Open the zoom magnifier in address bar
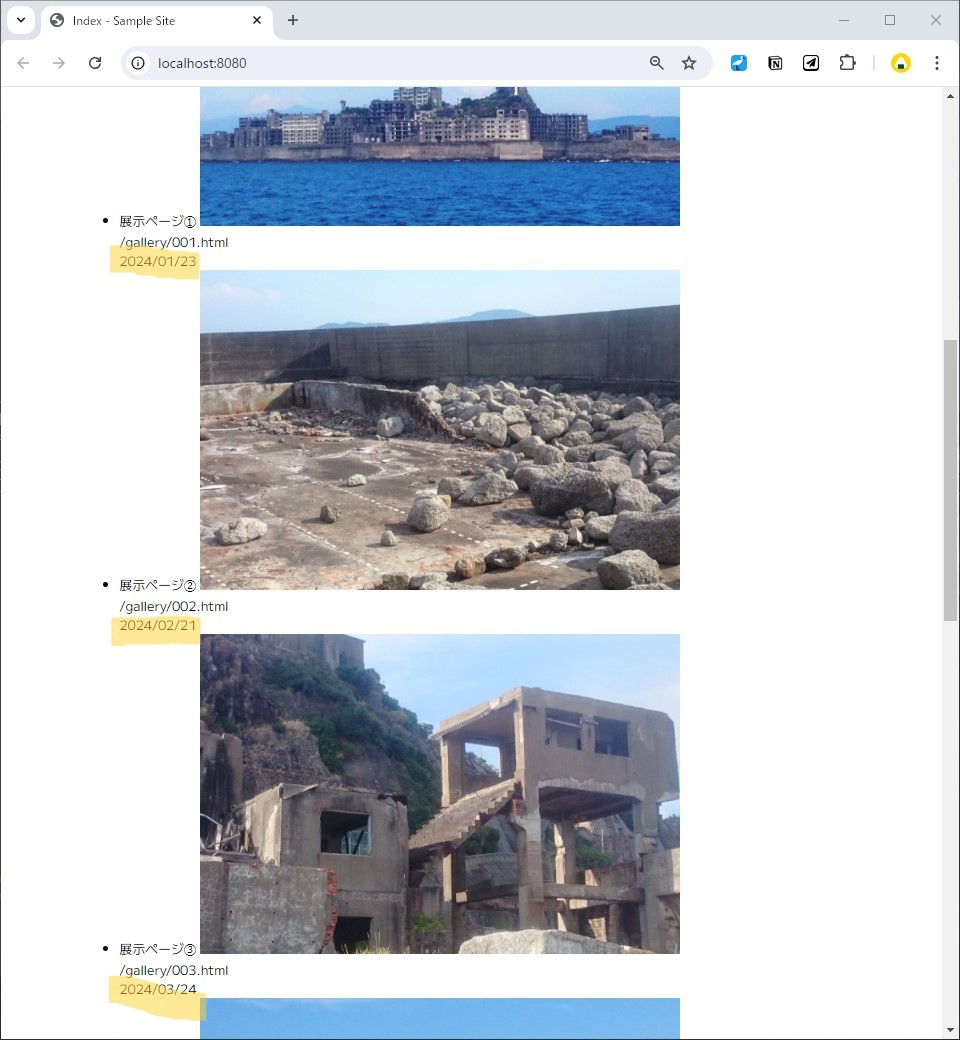The height and width of the screenshot is (1040, 960). (x=656, y=63)
